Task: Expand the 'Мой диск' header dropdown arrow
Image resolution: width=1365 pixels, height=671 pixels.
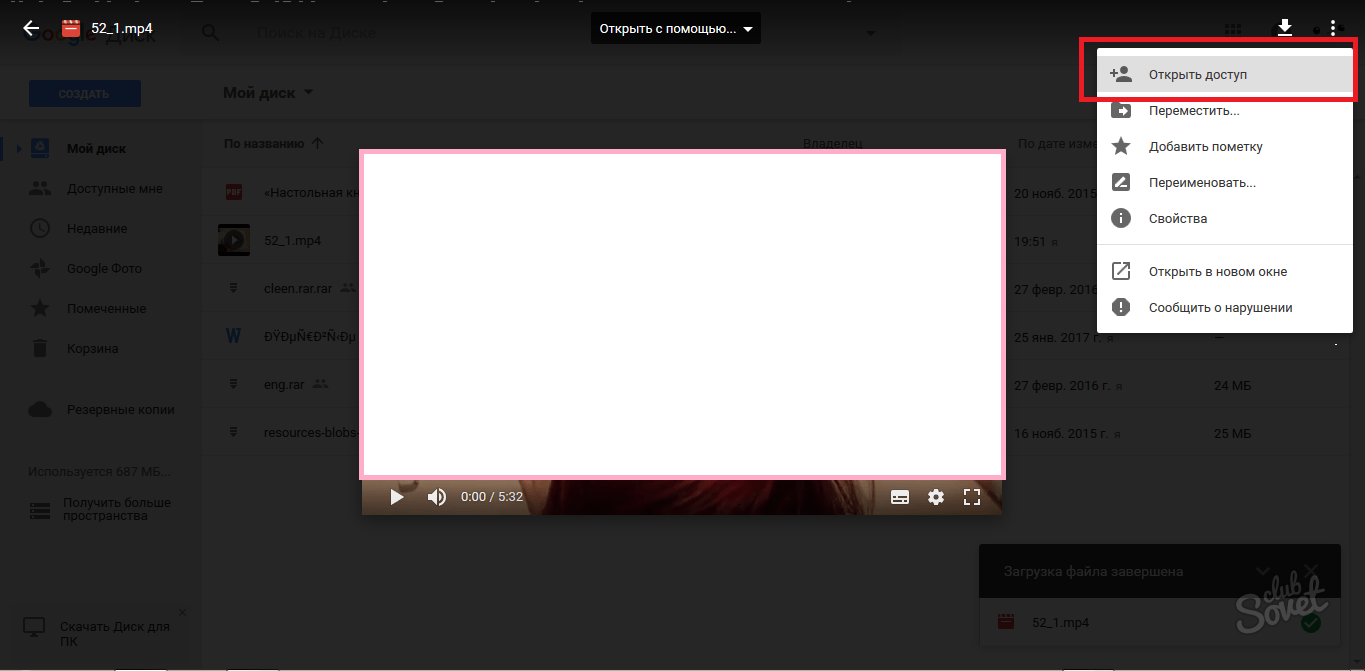Action: point(308,93)
